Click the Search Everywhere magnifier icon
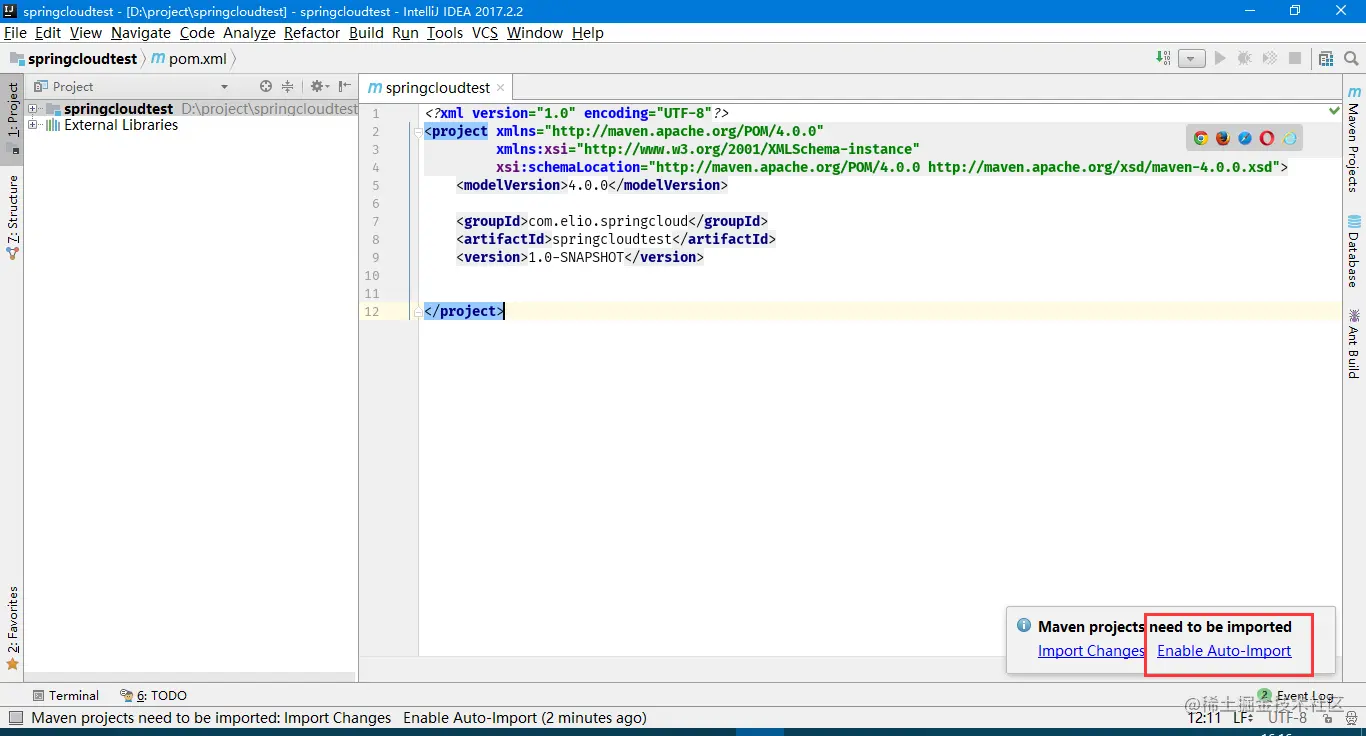The image size is (1366, 736). [1351, 58]
